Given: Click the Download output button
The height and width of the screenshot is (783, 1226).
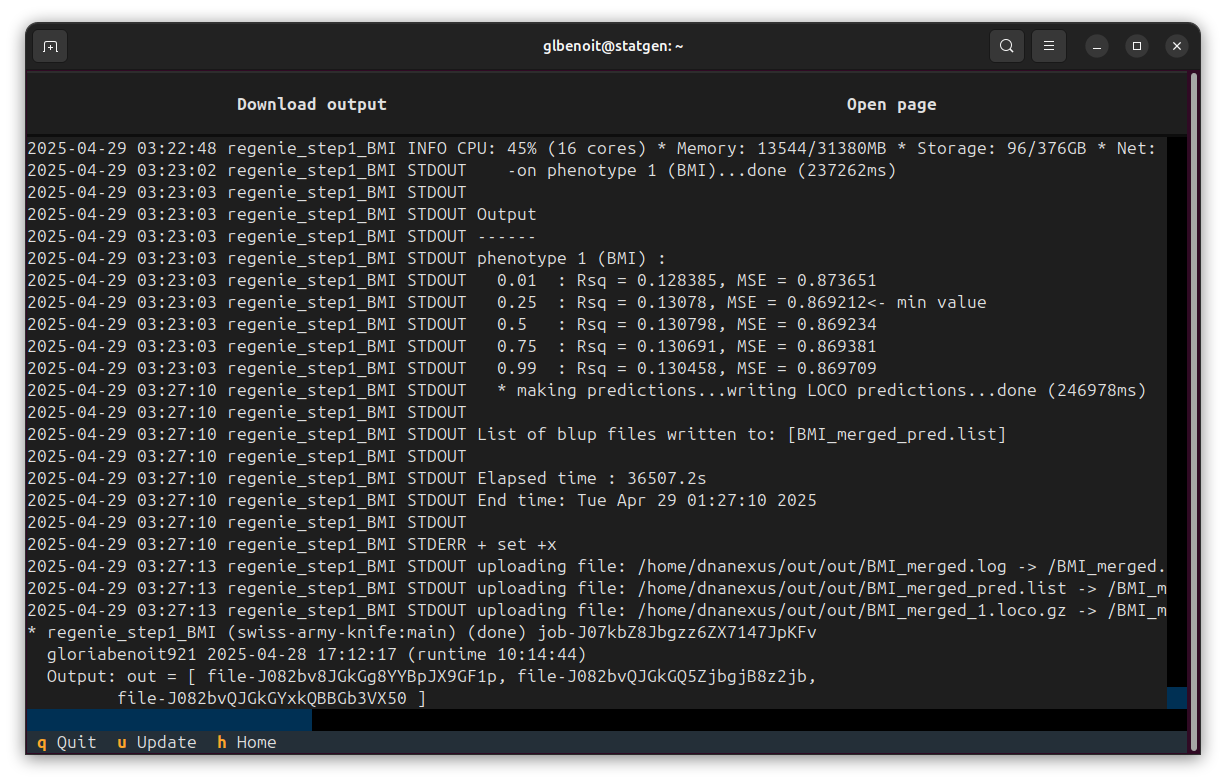Looking at the screenshot, I should tap(312, 104).
